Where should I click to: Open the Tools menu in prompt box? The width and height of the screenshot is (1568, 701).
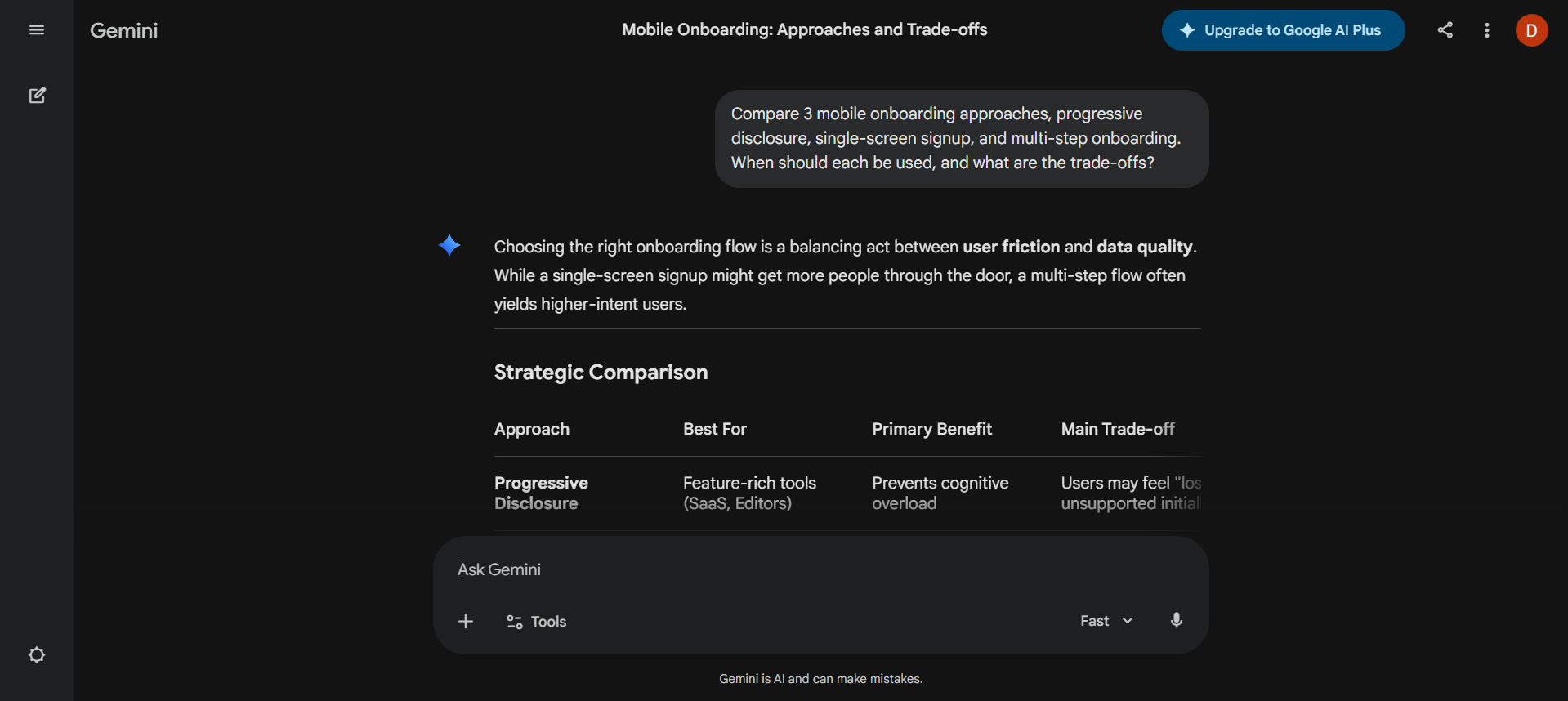[537, 622]
